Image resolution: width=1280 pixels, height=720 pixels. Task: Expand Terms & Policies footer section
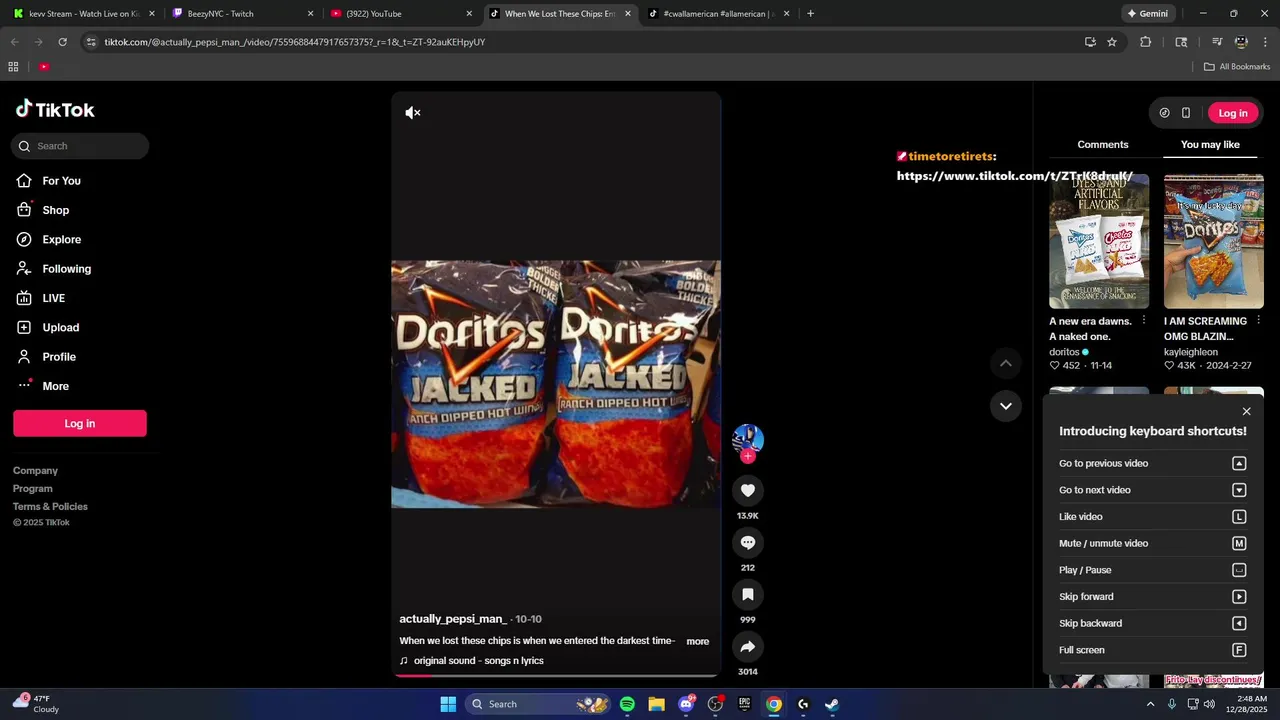[x=50, y=507]
